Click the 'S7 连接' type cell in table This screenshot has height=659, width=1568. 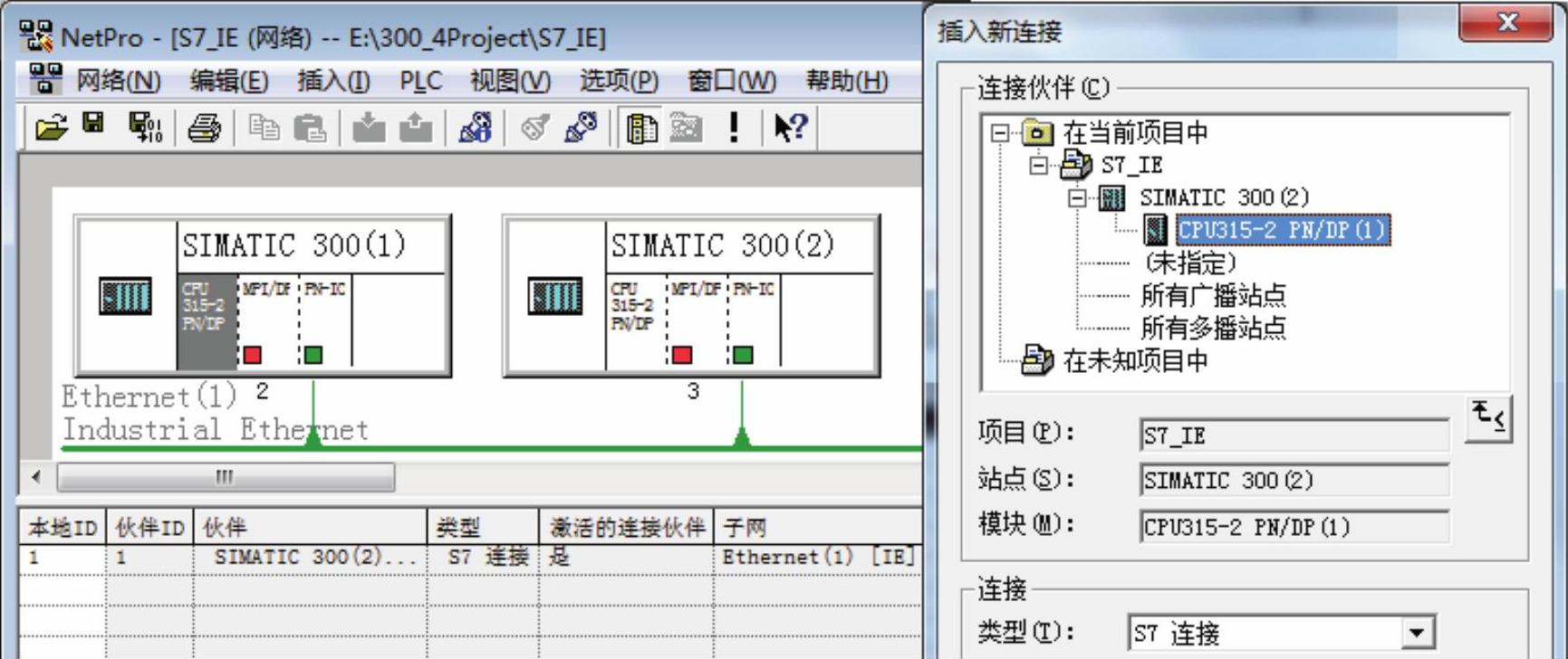click(x=483, y=557)
